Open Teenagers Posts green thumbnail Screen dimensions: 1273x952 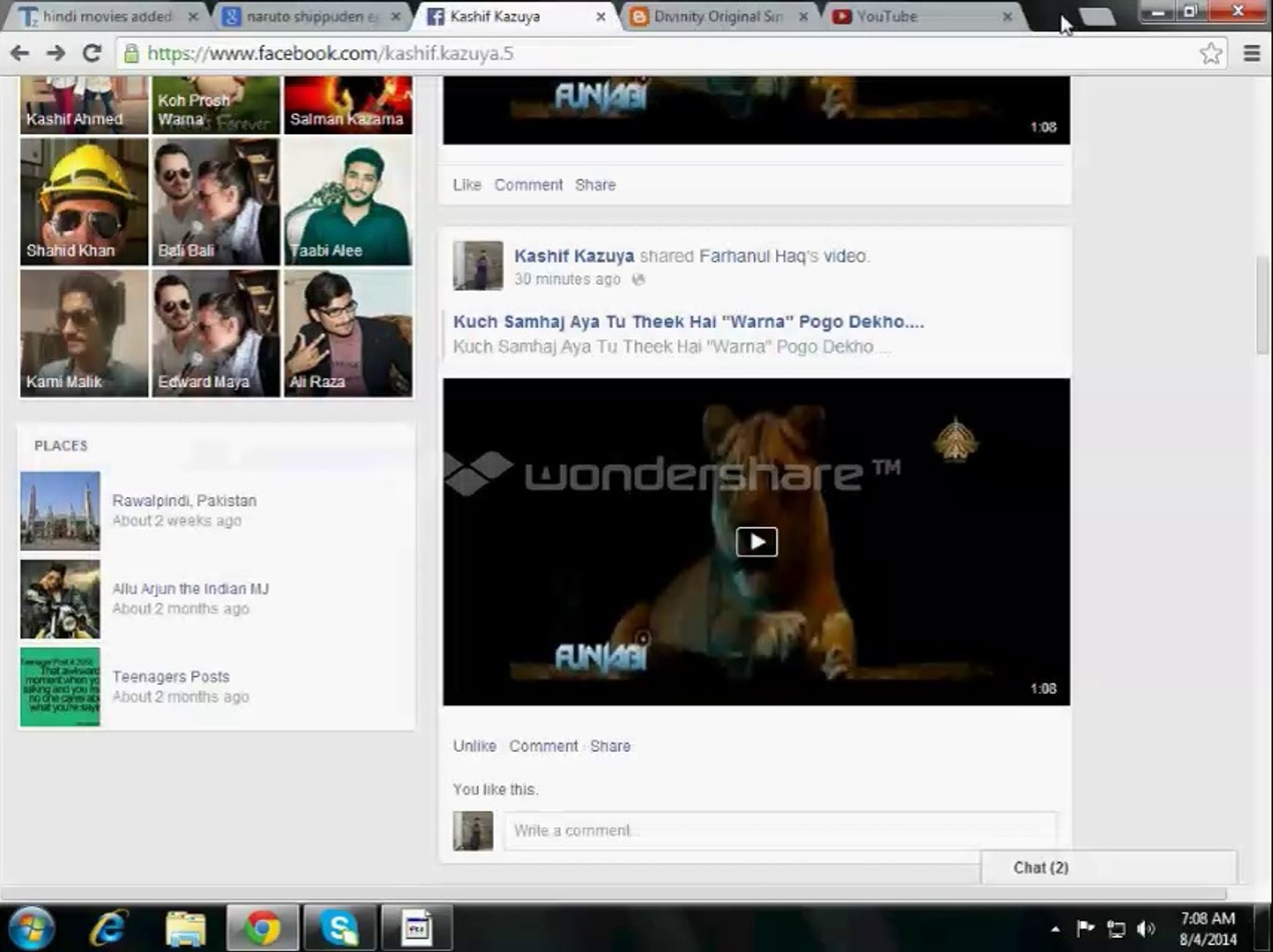60,688
